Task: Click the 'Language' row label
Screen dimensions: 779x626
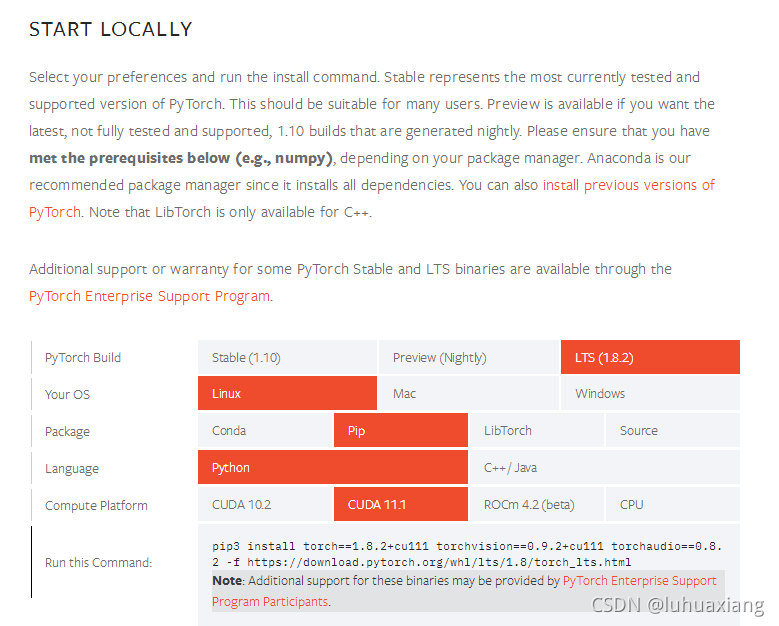Action: click(72, 469)
